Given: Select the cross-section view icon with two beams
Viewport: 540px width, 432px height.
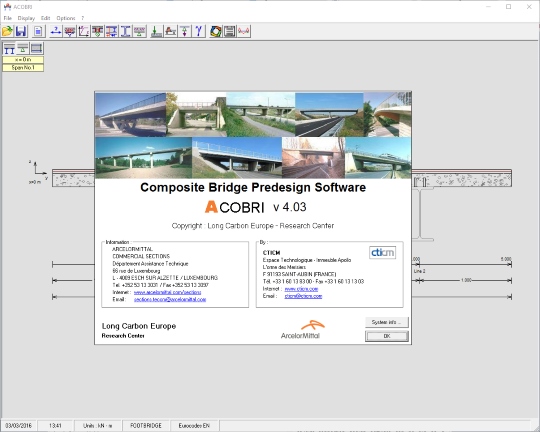Looking at the screenshot, I should pyautogui.click(x=9, y=49).
